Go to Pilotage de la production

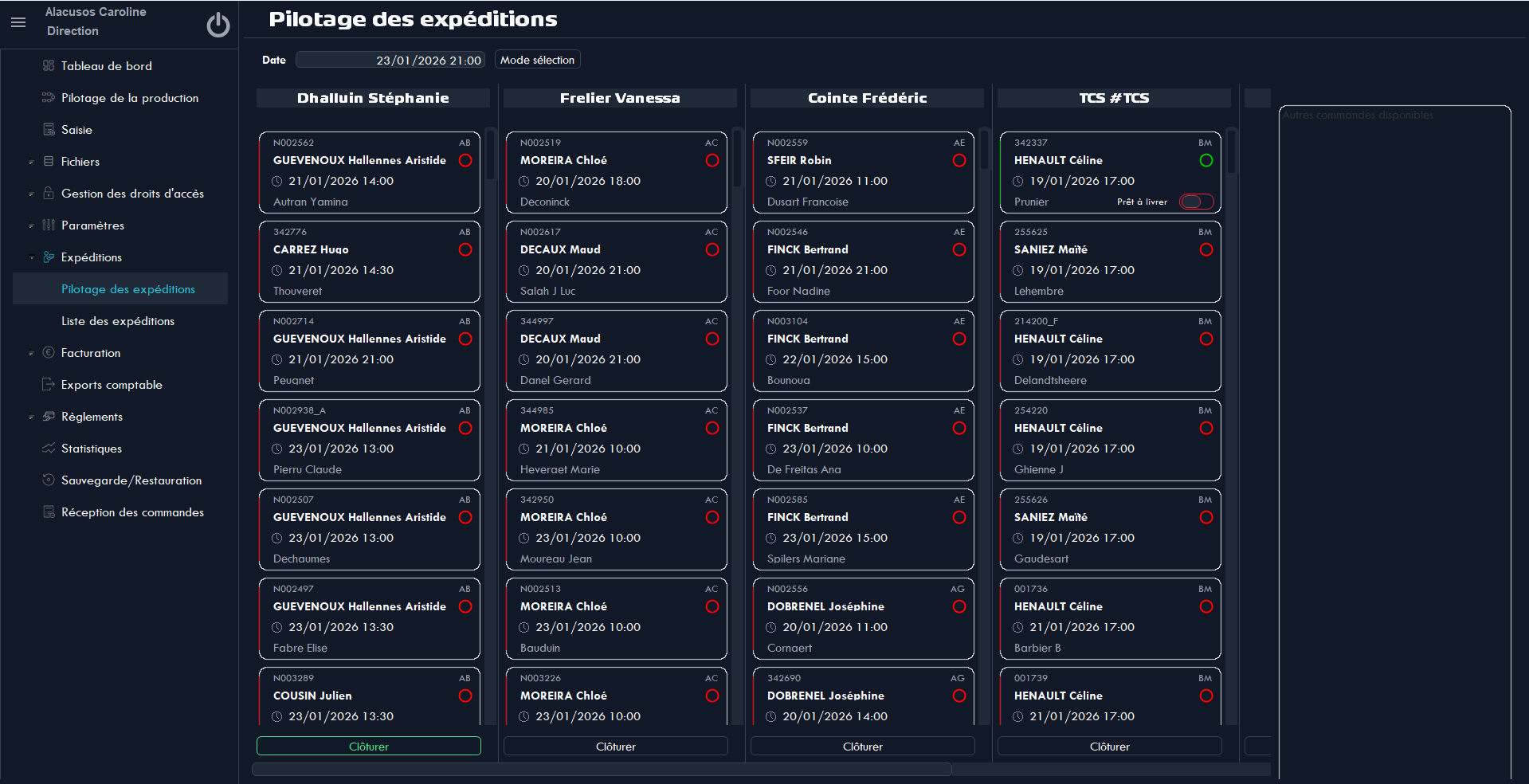click(x=130, y=98)
